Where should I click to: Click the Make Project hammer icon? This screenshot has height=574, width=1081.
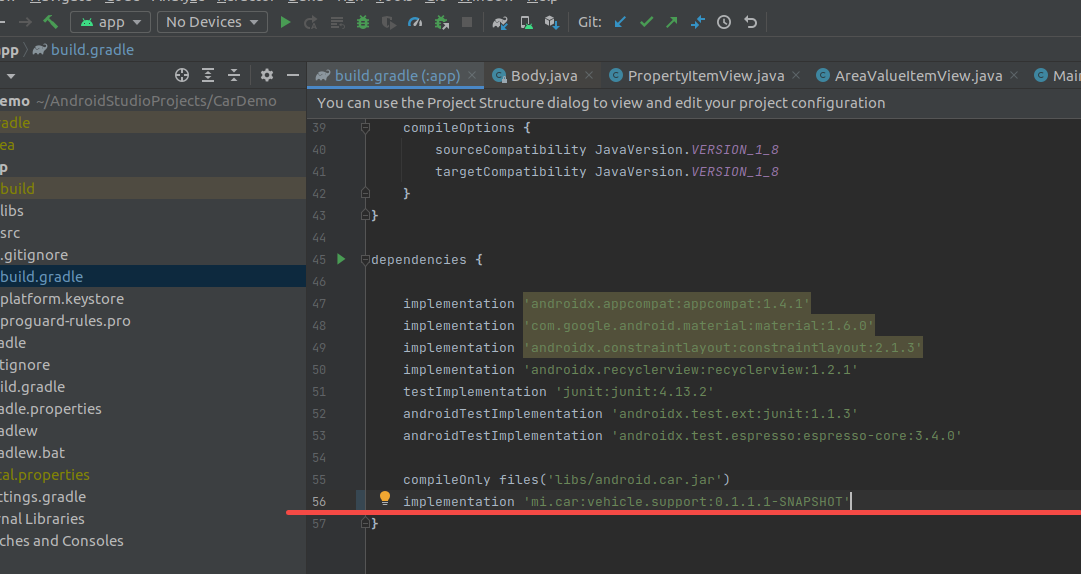coord(50,22)
